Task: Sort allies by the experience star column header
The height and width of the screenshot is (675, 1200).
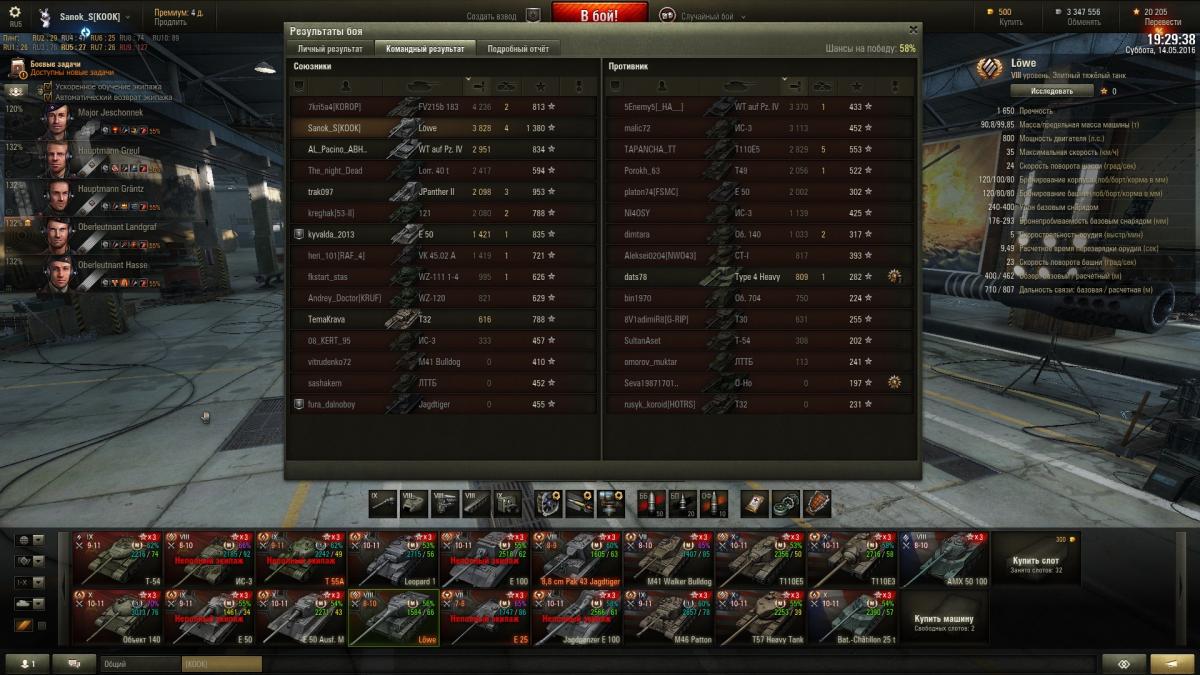Action: 541,87
